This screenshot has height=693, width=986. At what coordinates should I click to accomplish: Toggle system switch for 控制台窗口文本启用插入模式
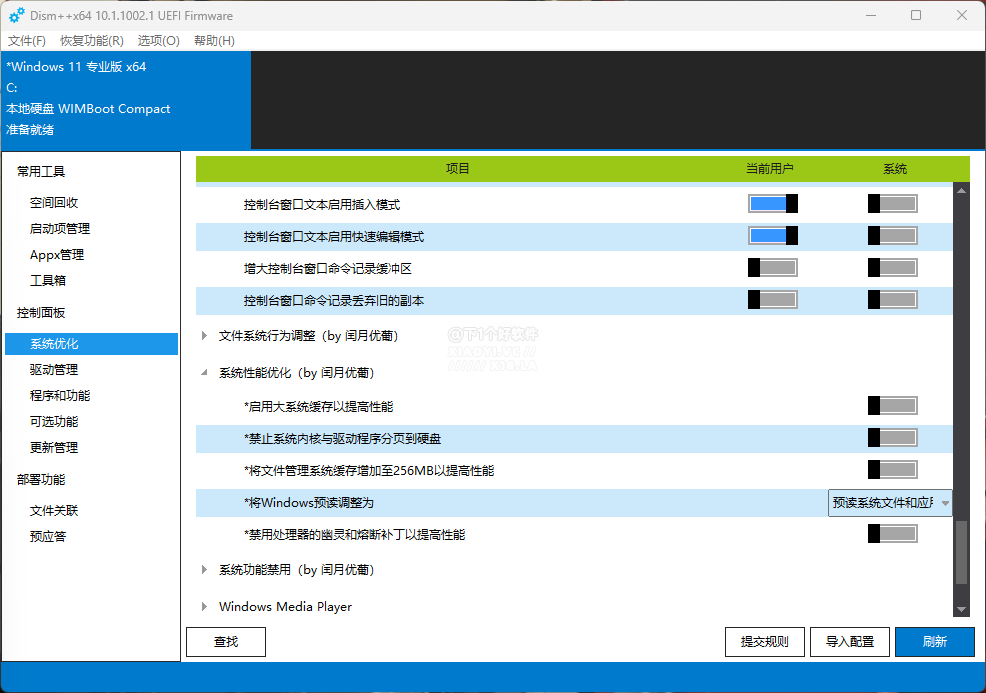click(892, 203)
